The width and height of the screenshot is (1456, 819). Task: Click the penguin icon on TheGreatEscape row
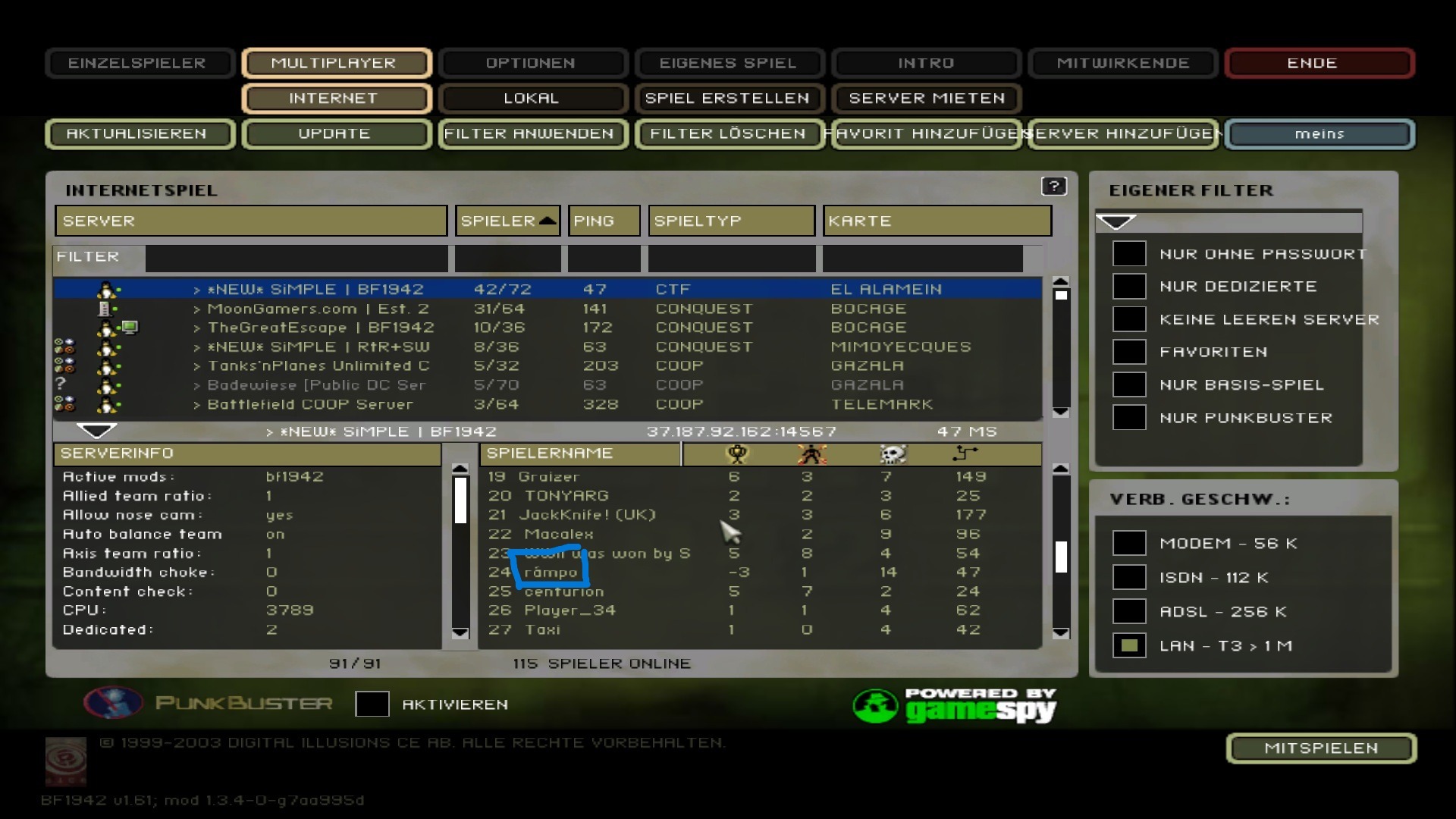point(108,328)
